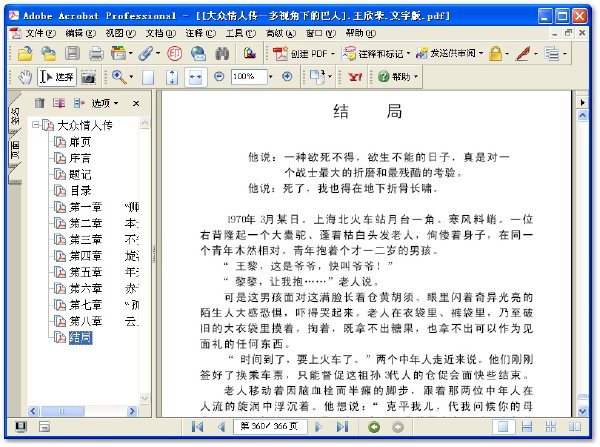Click the Fit Width icon
The height and width of the screenshot is (447, 600).
196,77
